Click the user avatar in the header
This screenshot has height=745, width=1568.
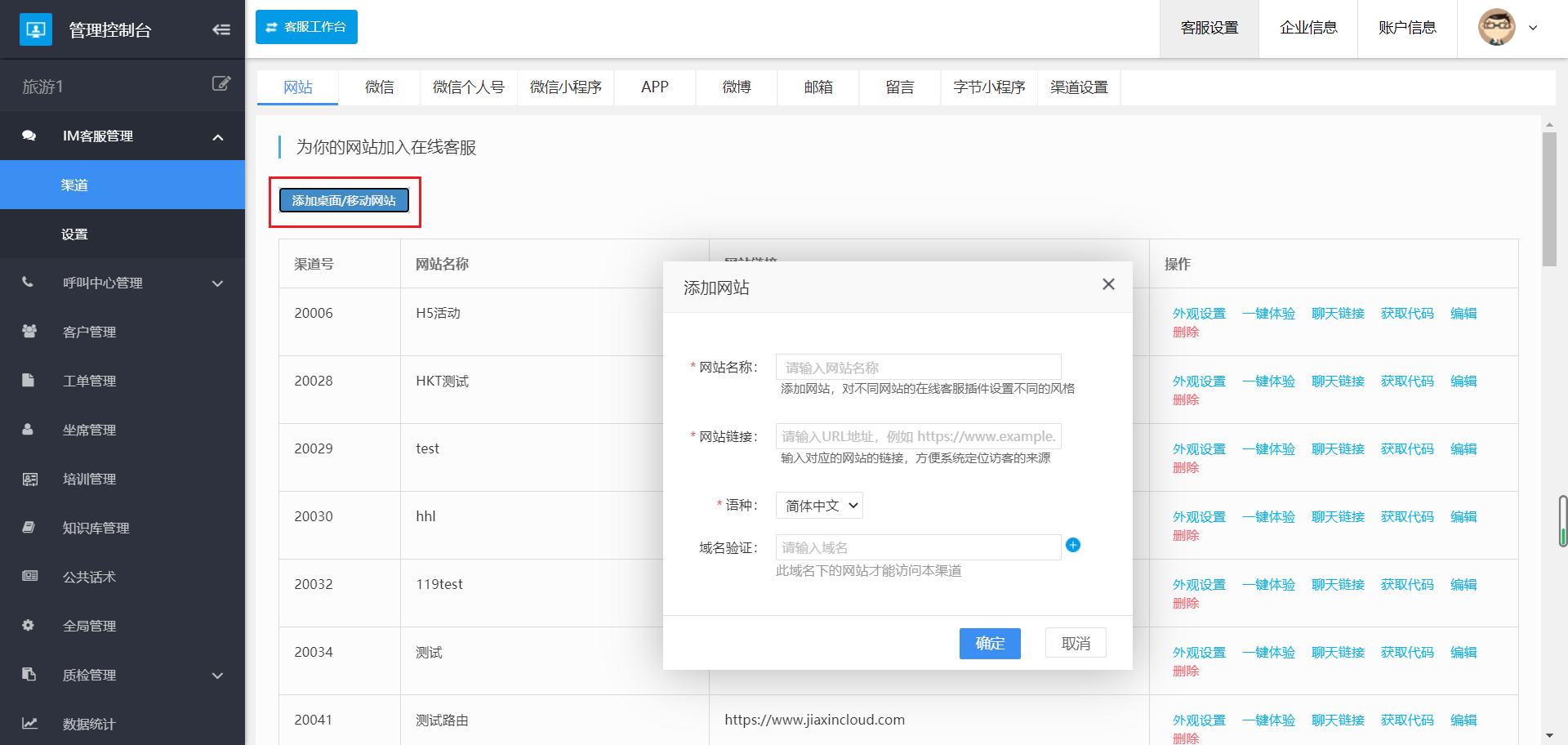pyautogui.click(x=1496, y=28)
